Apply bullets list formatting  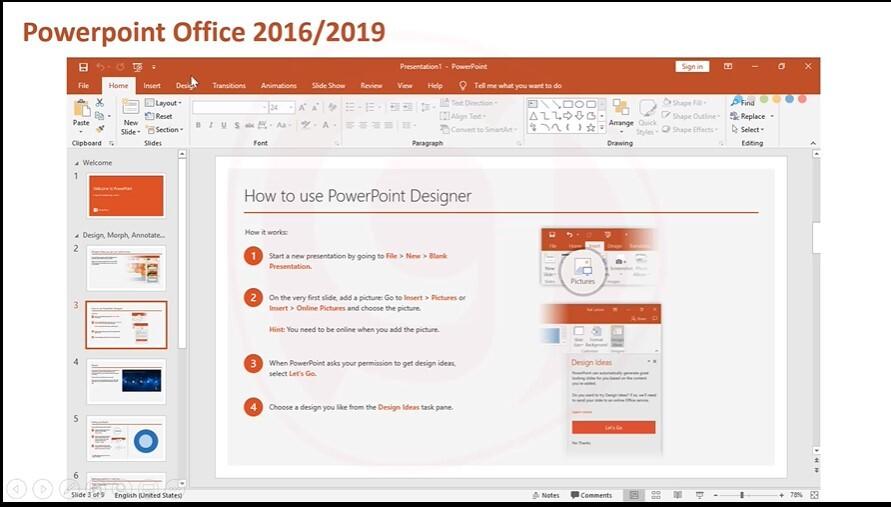tap(352, 107)
